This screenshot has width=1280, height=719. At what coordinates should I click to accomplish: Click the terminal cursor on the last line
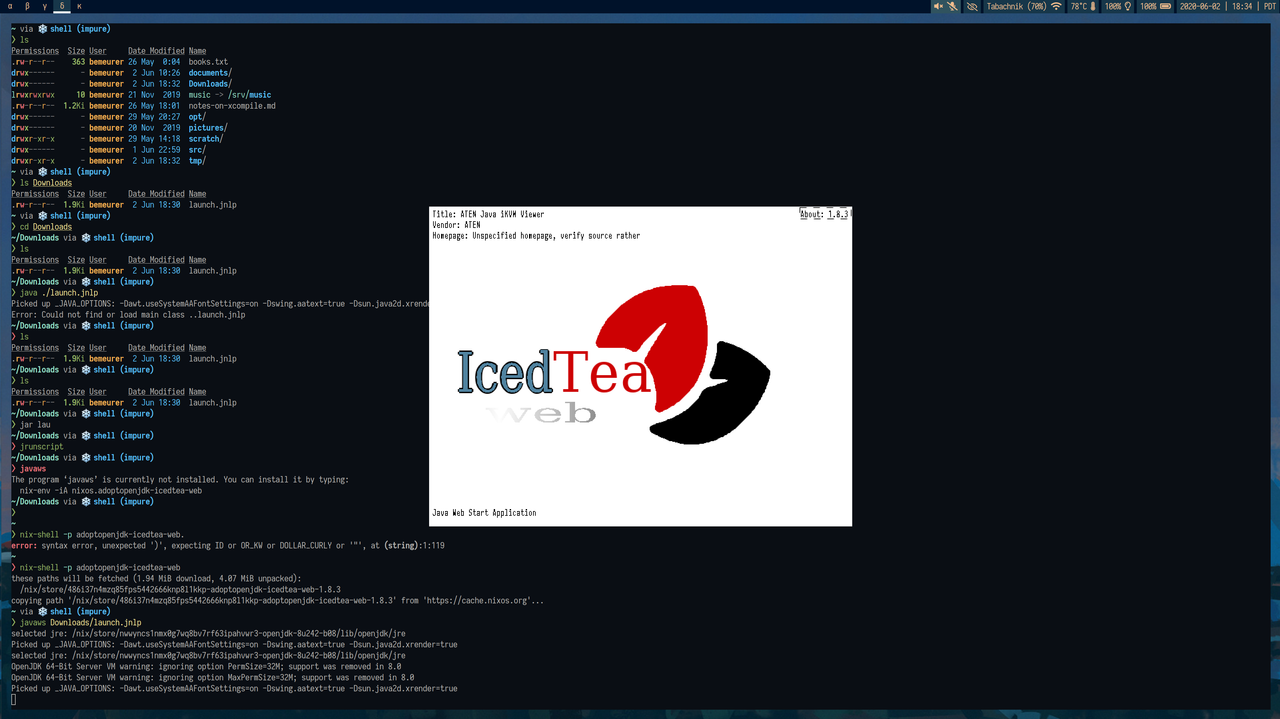click(x=14, y=700)
